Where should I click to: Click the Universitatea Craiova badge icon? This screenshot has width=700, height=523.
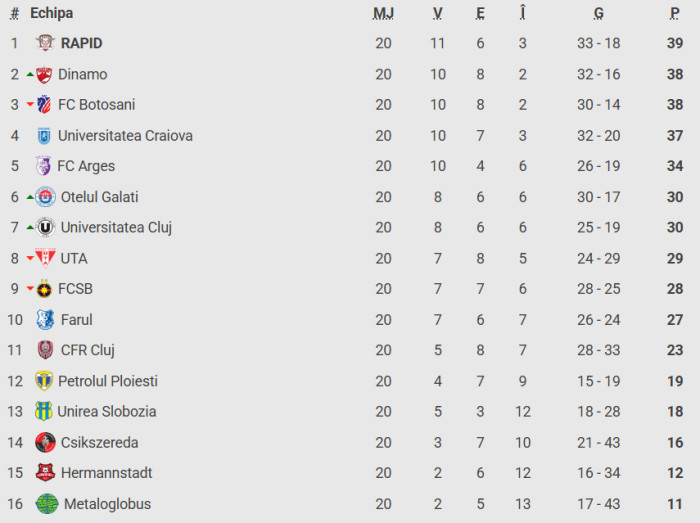44,136
